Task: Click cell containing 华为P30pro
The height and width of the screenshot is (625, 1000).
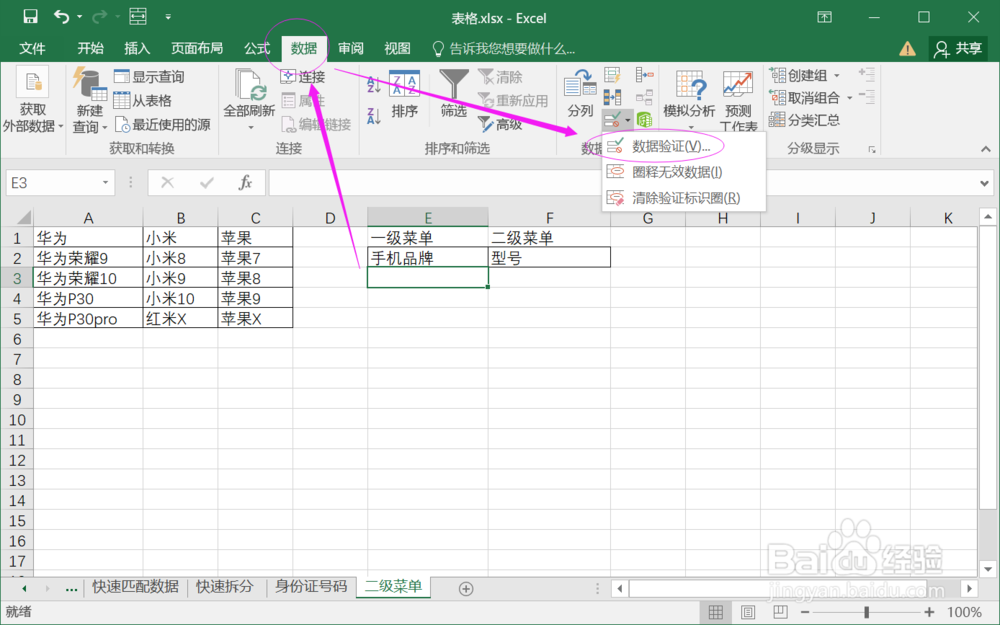Action: pos(88,319)
